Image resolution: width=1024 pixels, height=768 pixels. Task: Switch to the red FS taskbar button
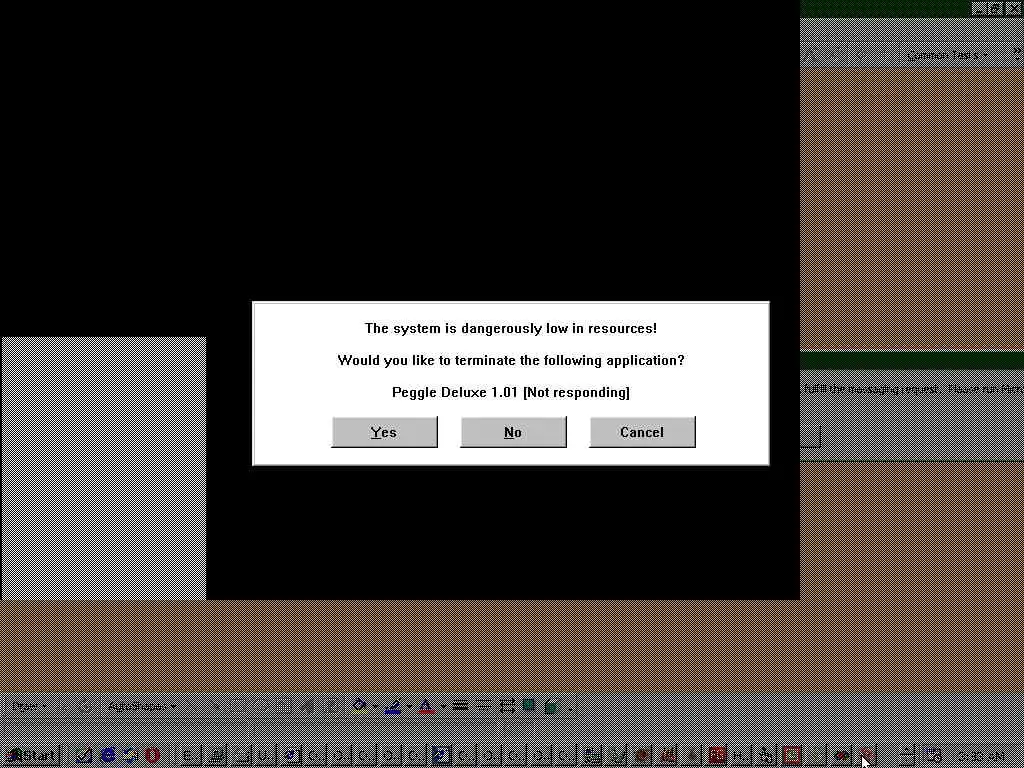[717, 756]
